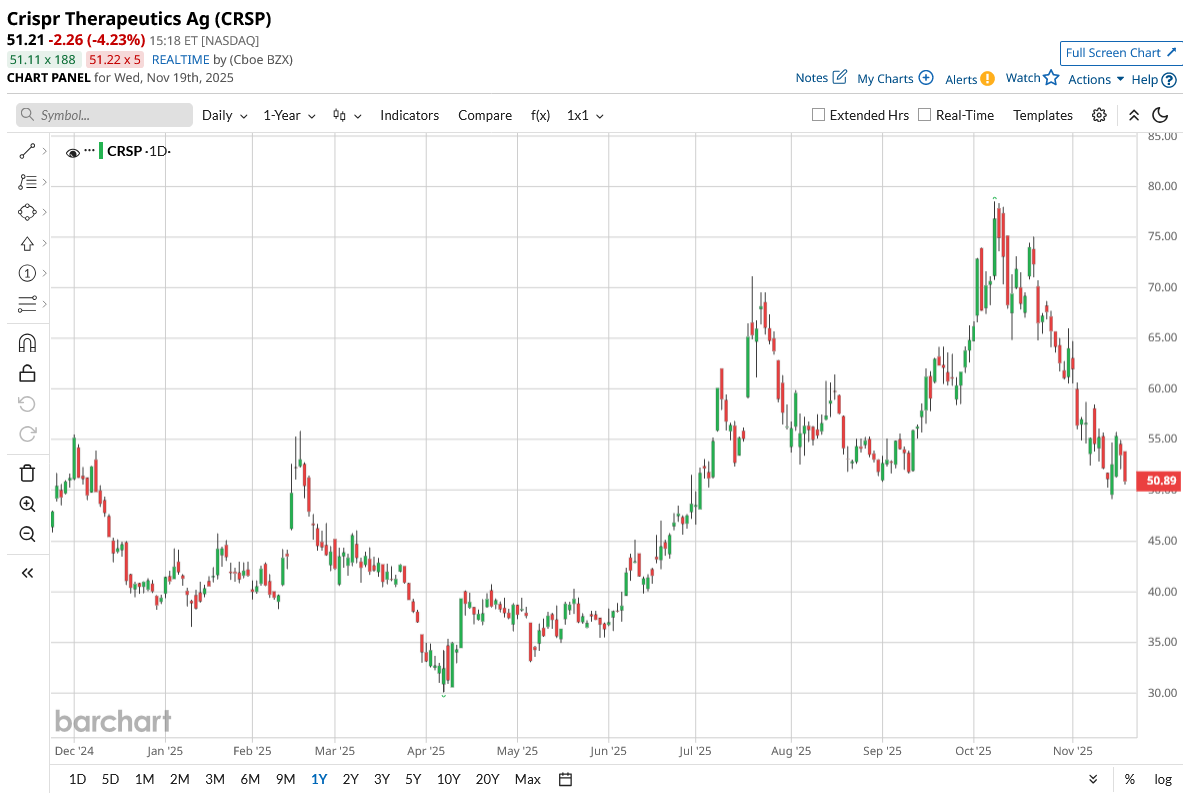1183x793 pixels.
Task: Toggle the lock drawings icon
Action: click(27, 373)
